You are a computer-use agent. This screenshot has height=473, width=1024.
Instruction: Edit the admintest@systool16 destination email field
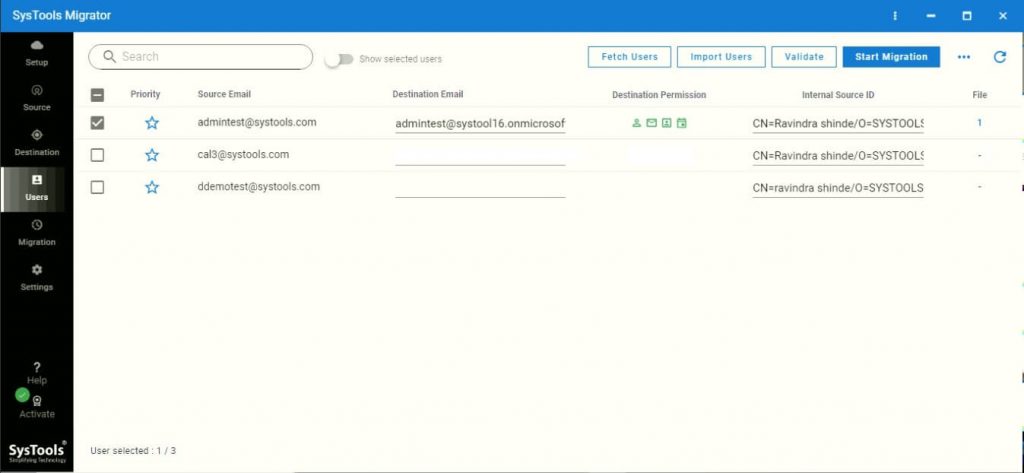tap(480, 123)
